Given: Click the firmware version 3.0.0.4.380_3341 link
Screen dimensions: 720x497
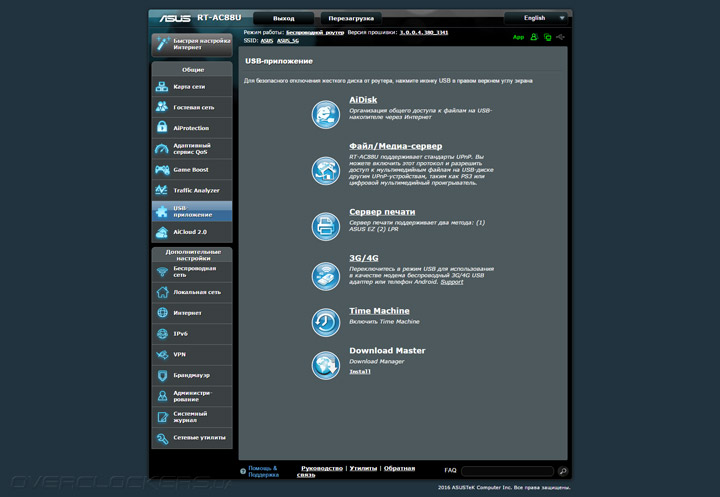Looking at the screenshot, I should tap(424, 33).
